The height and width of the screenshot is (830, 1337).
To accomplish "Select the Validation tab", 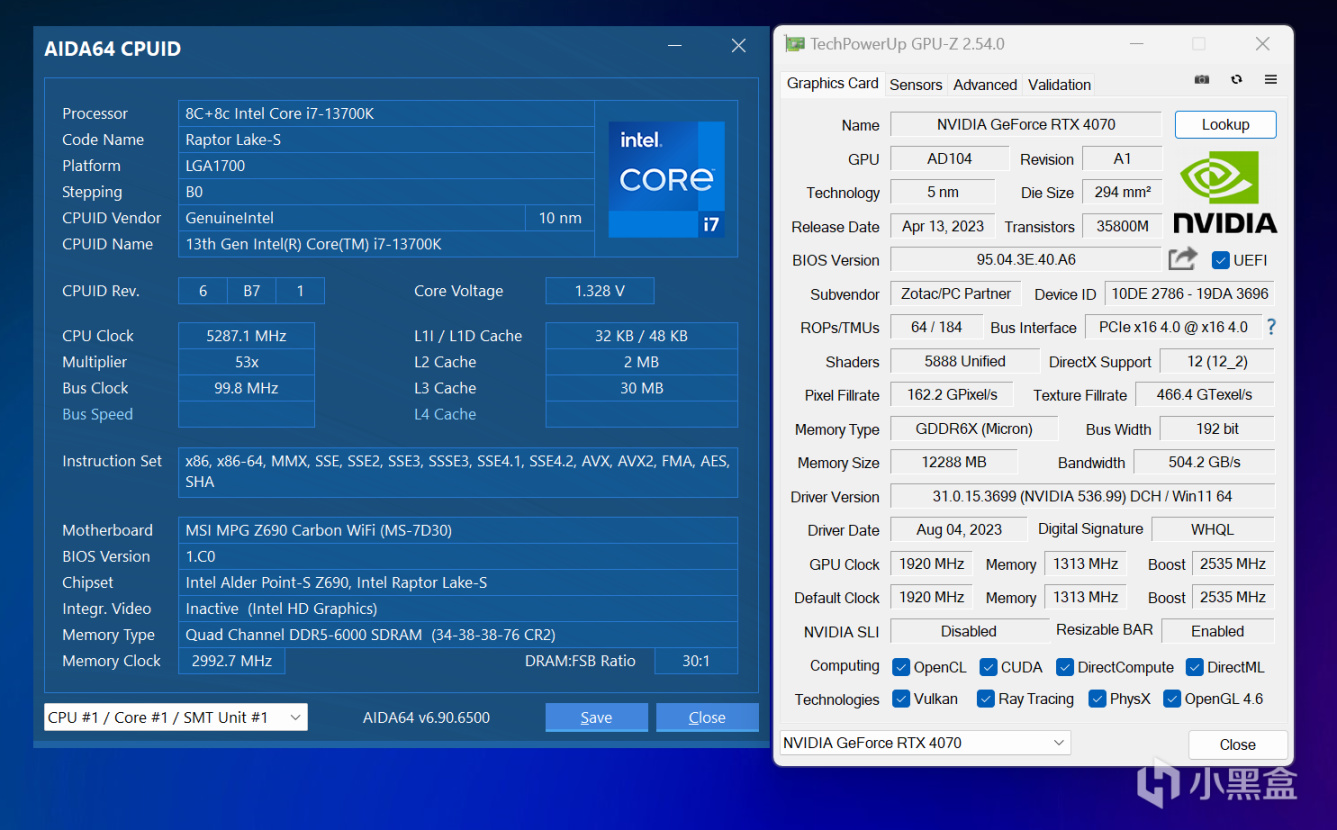I will coord(1059,85).
